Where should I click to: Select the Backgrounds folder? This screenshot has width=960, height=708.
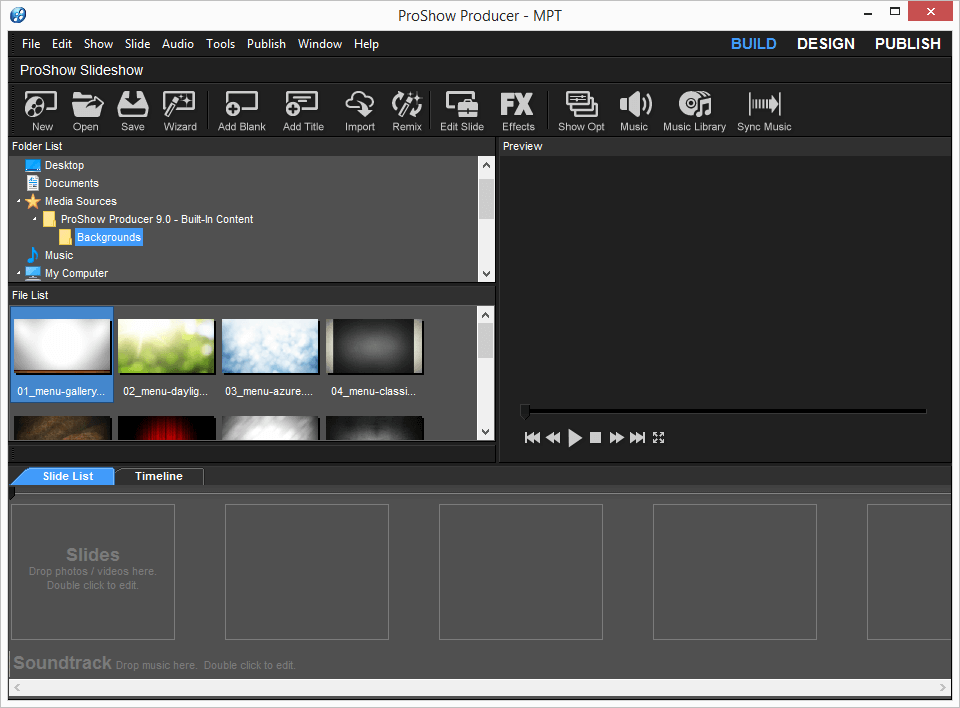point(108,237)
